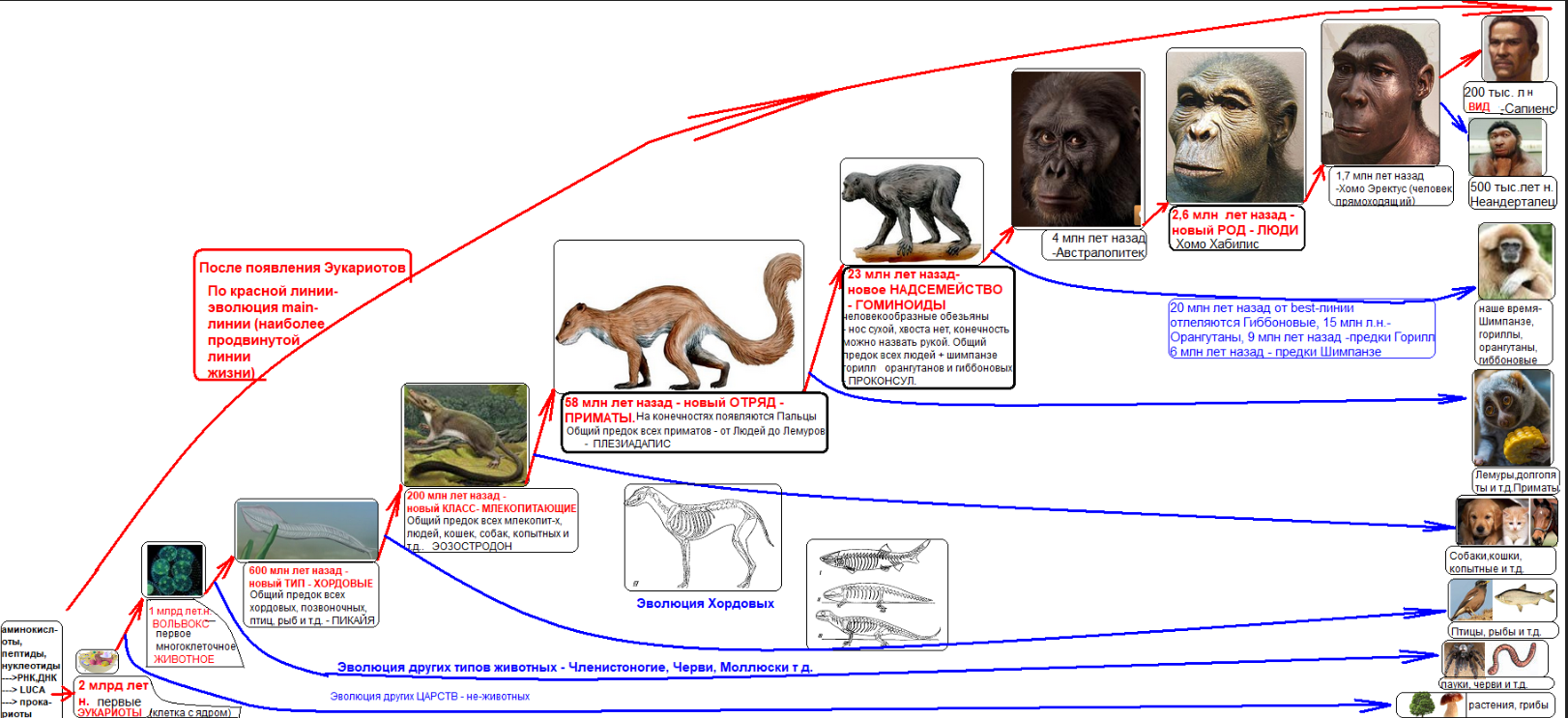
Task: Click the Homo erectus head picture
Action: point(1379,93)
